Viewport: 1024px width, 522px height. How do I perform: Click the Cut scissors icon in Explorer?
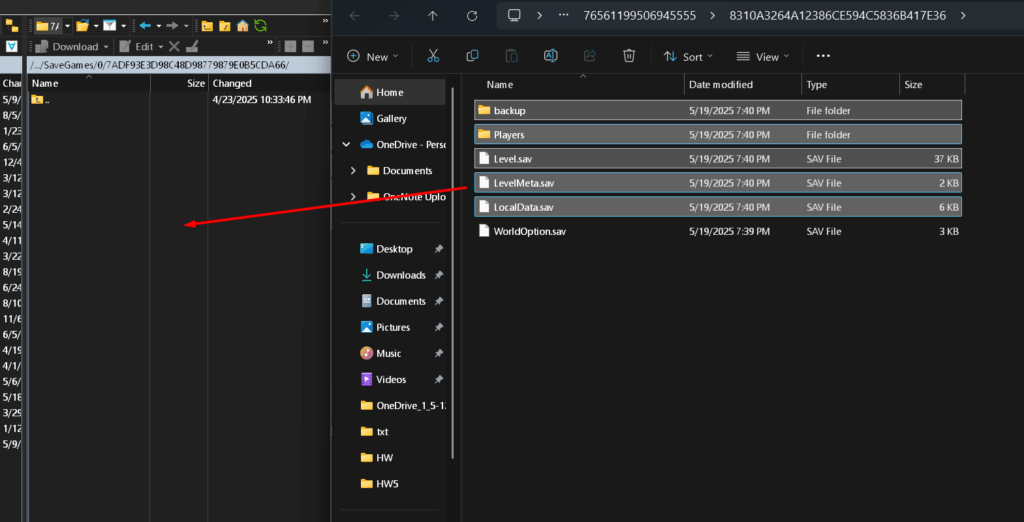coord(433,56)
